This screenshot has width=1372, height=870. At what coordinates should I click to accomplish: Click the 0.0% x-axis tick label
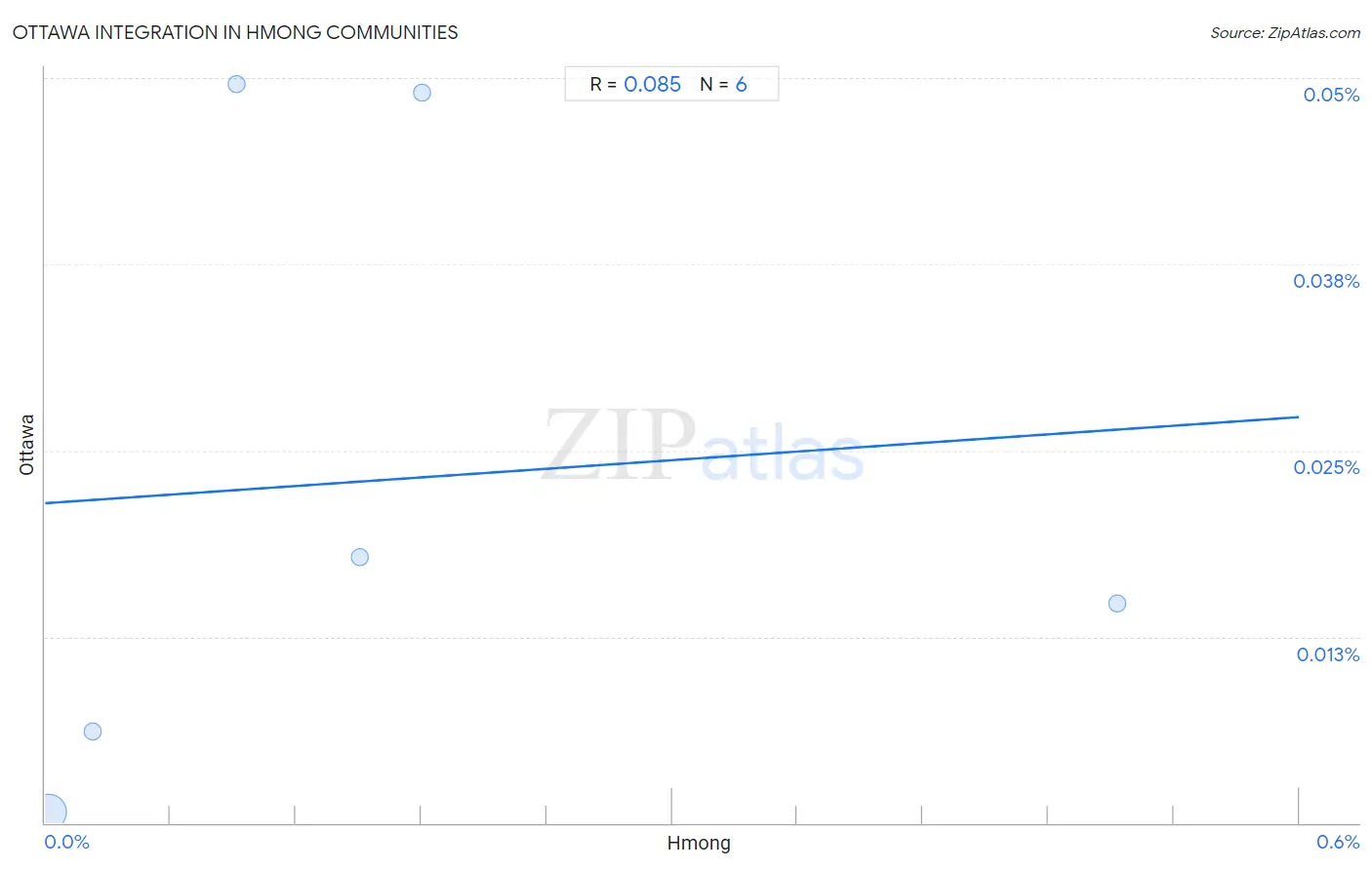click(67, 842)
